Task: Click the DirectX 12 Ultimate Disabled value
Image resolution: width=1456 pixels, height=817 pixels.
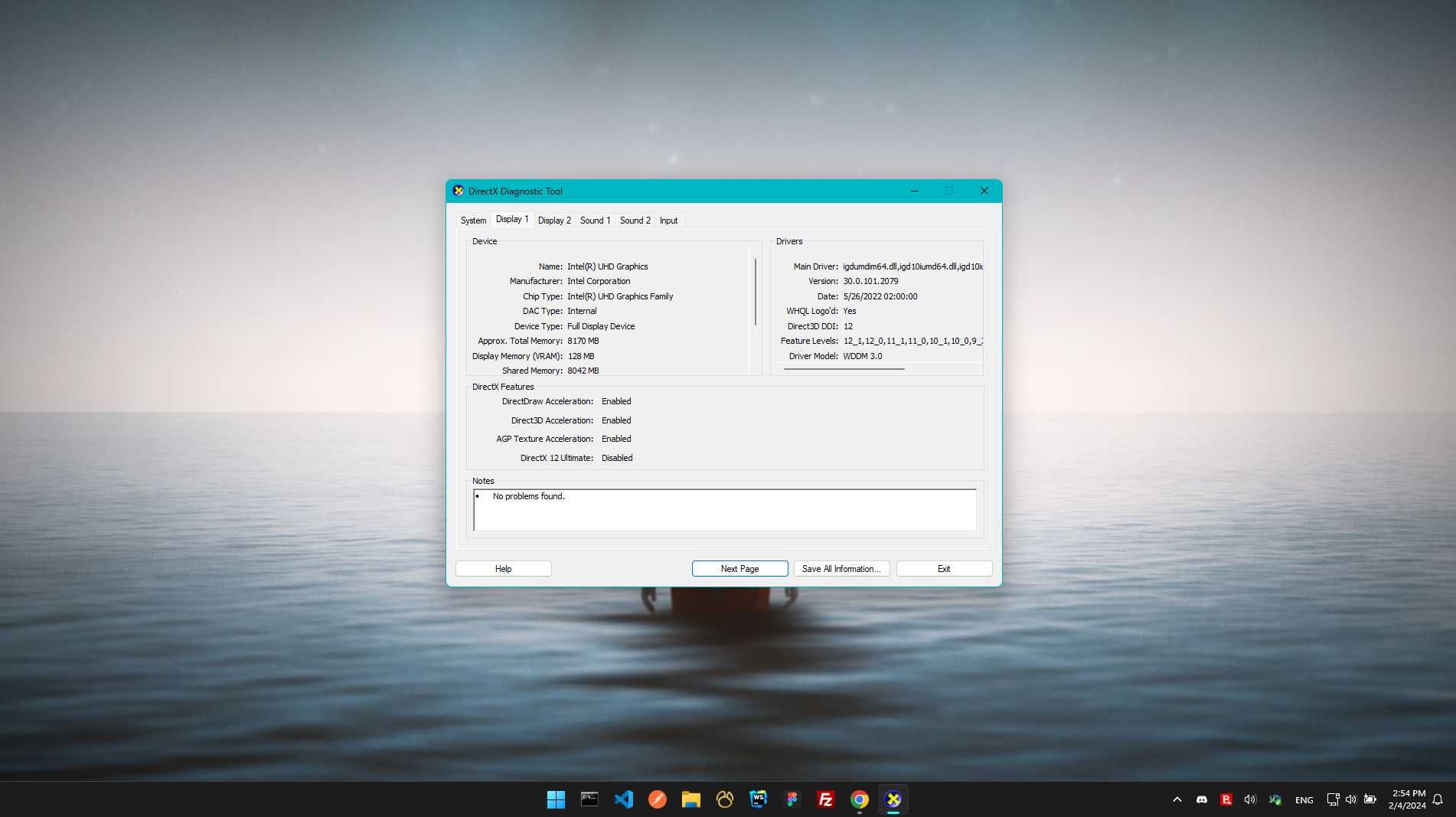Action: pos(617,458)
